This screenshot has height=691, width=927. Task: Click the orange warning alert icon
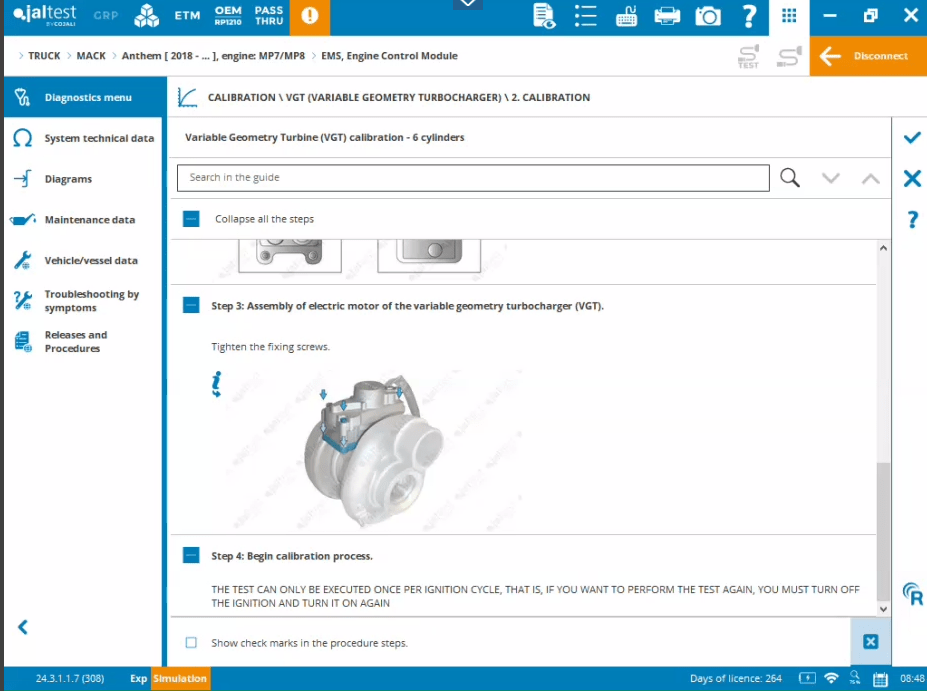[309, 16]
